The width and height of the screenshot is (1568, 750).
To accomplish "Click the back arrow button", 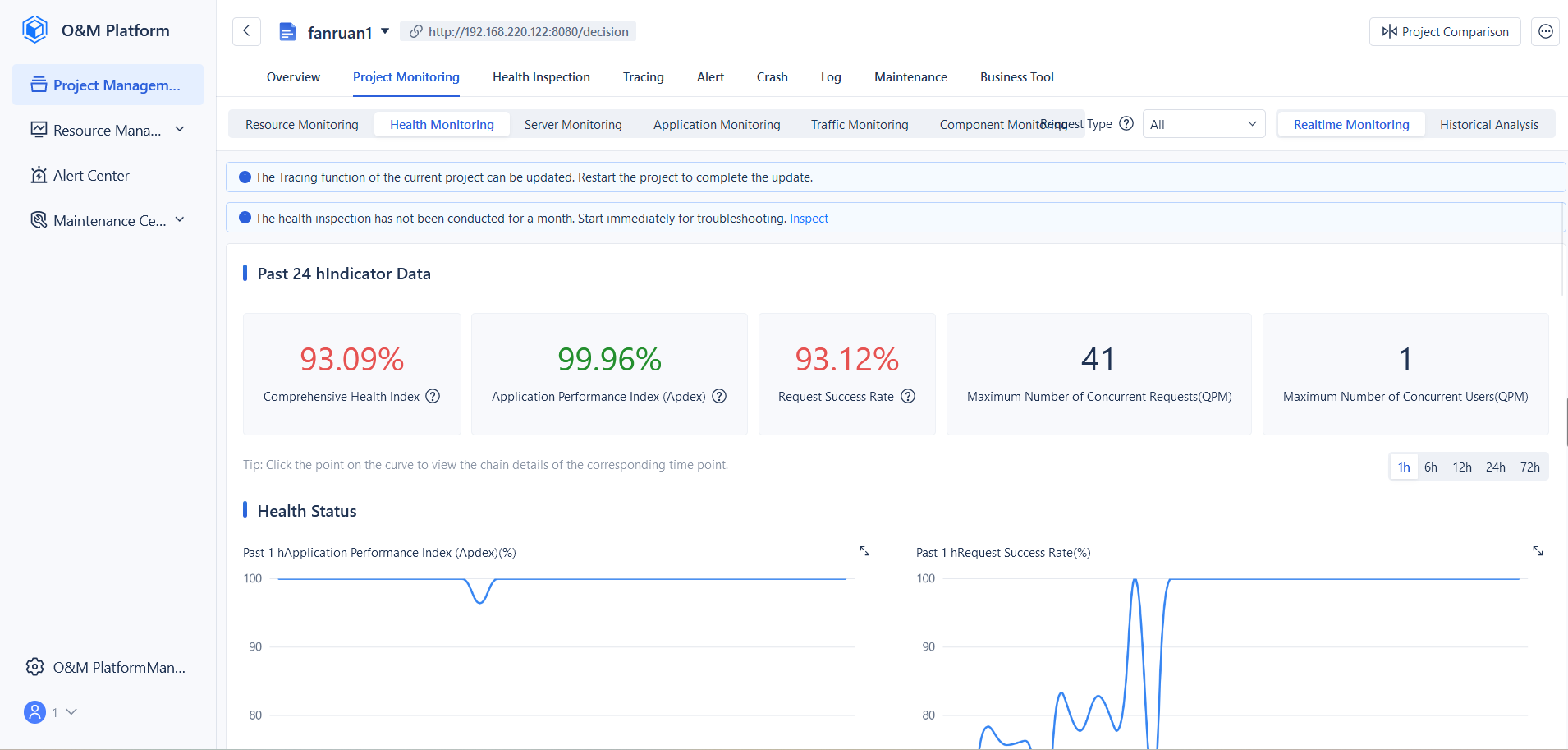I will (x=246, y=31).
